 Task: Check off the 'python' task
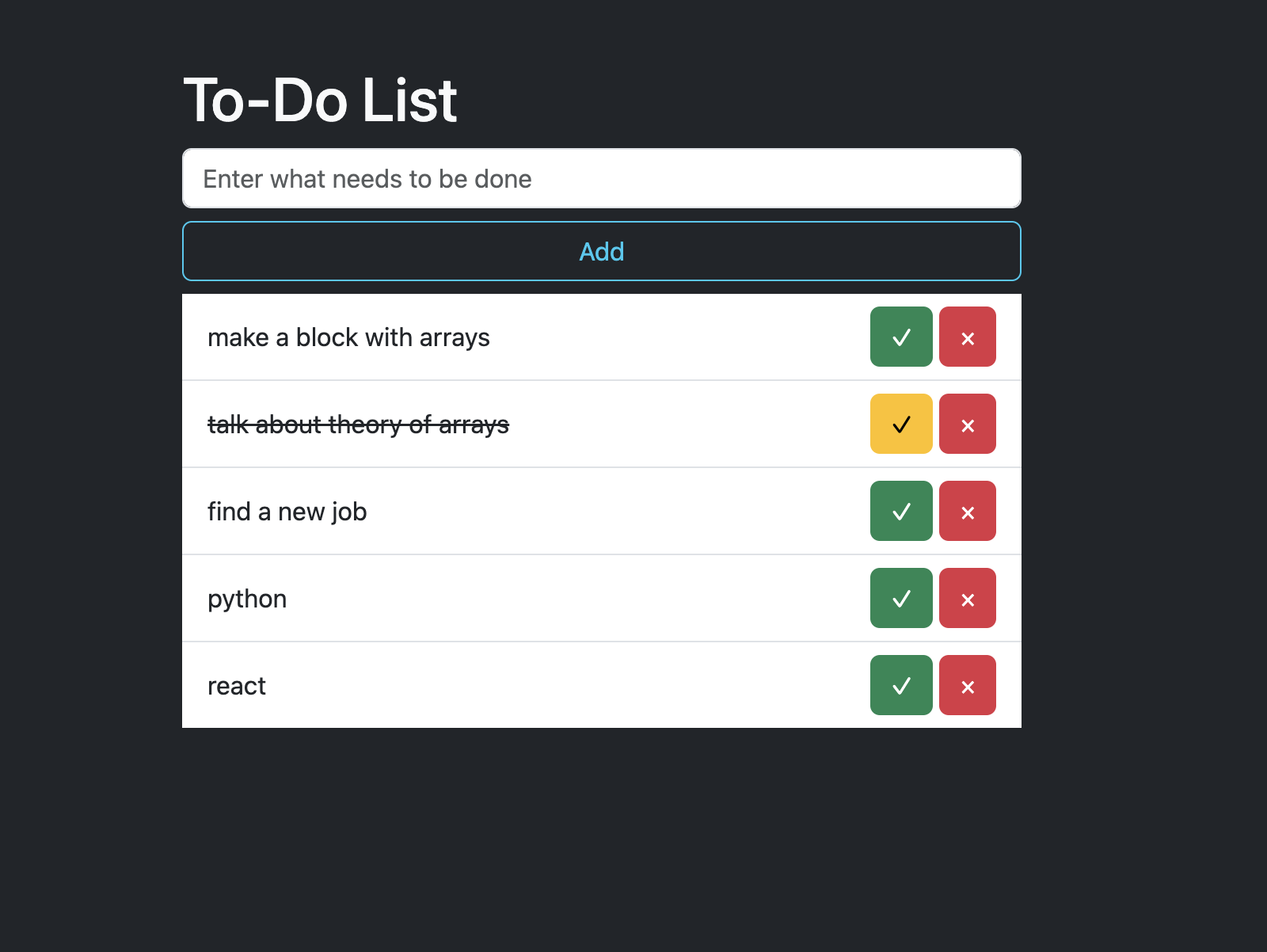pyautogui.click(x=901, y=598)
